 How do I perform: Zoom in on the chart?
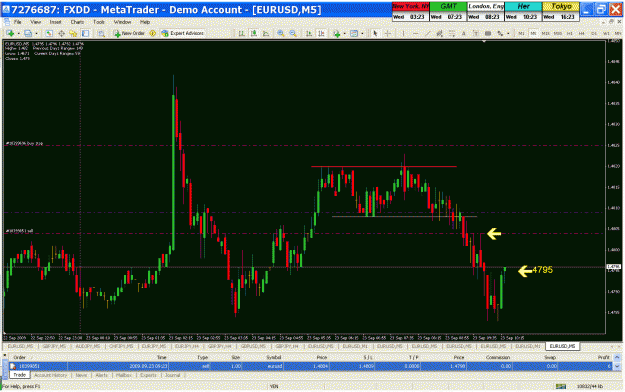click(281, 33)
